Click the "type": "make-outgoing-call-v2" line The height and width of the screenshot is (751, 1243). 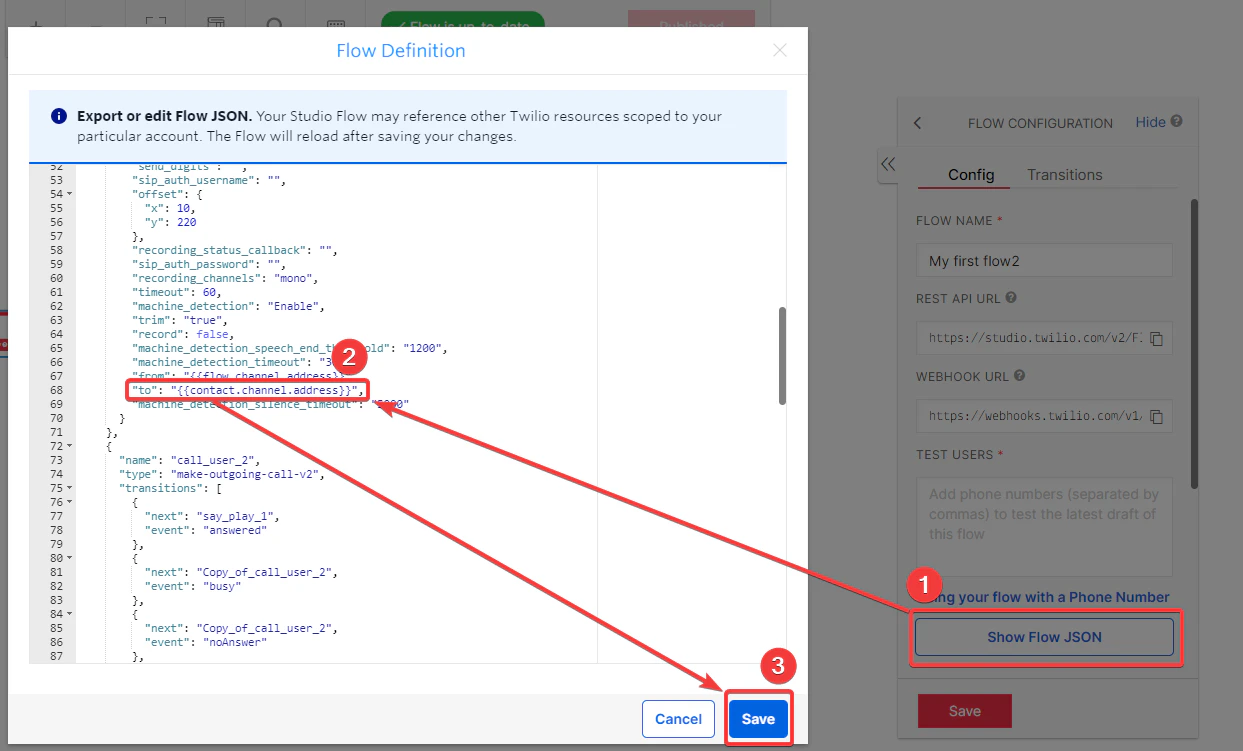(x=222, y=474)
